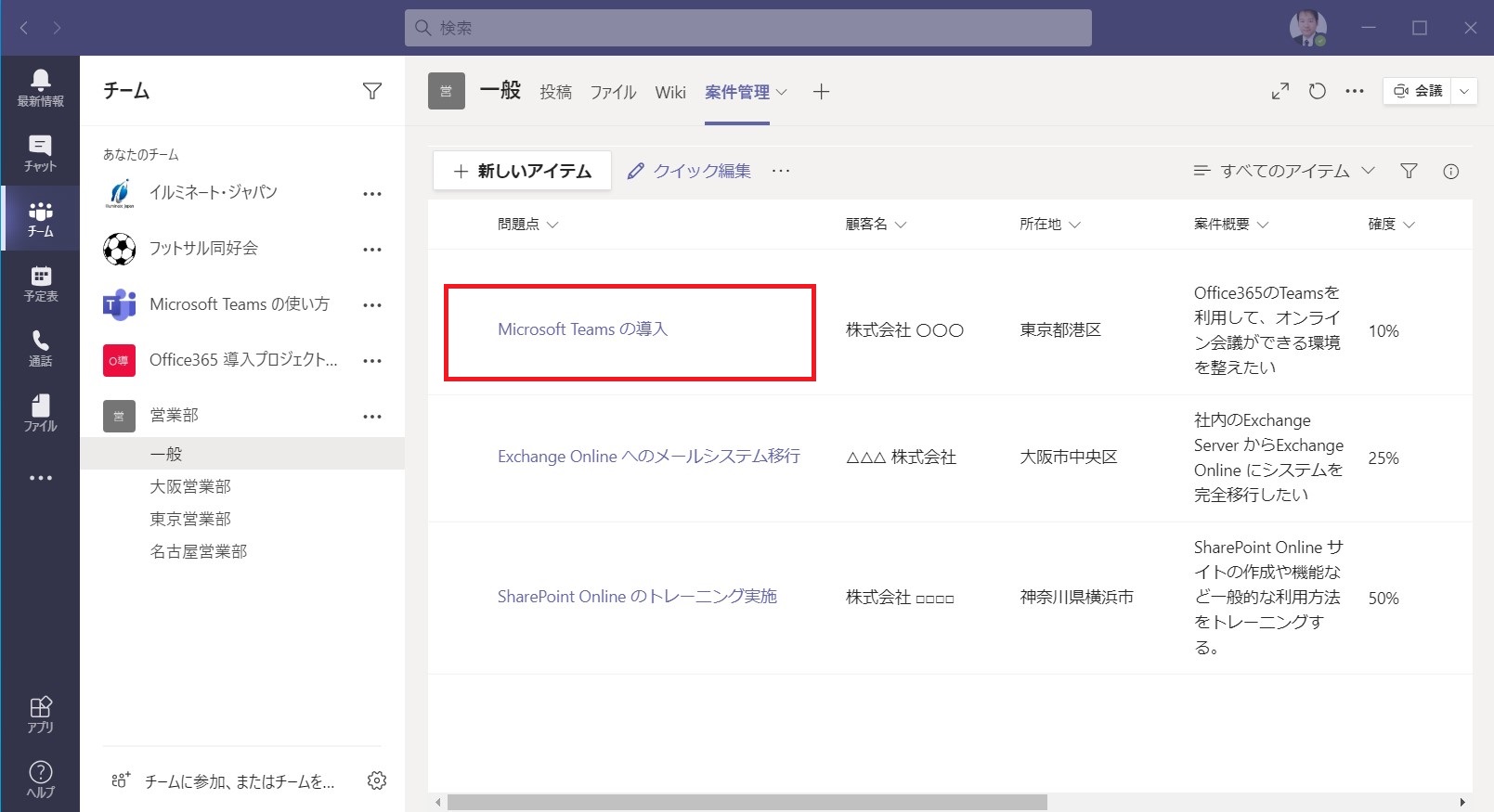Open the Help icon
This screenshot has width=1494, height=812.
[x=40, y=779]
